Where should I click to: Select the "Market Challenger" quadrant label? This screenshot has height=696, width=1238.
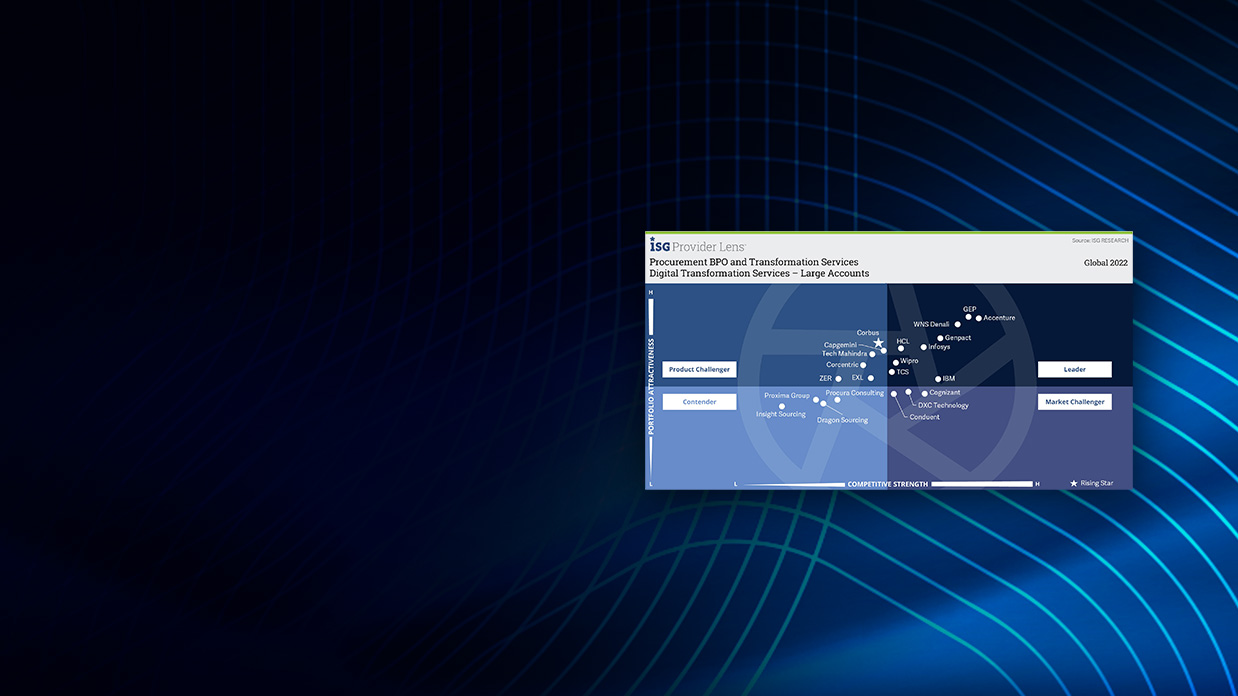pyautogui.click(x=1074, y=402)
